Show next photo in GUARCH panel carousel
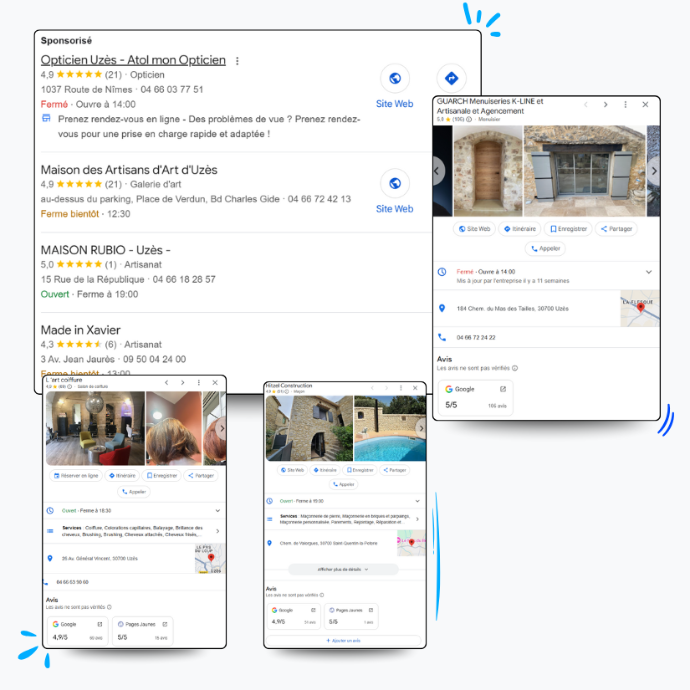Image resolution: width=690 pixels, height=690 pixels. click(x=654, y=171)
